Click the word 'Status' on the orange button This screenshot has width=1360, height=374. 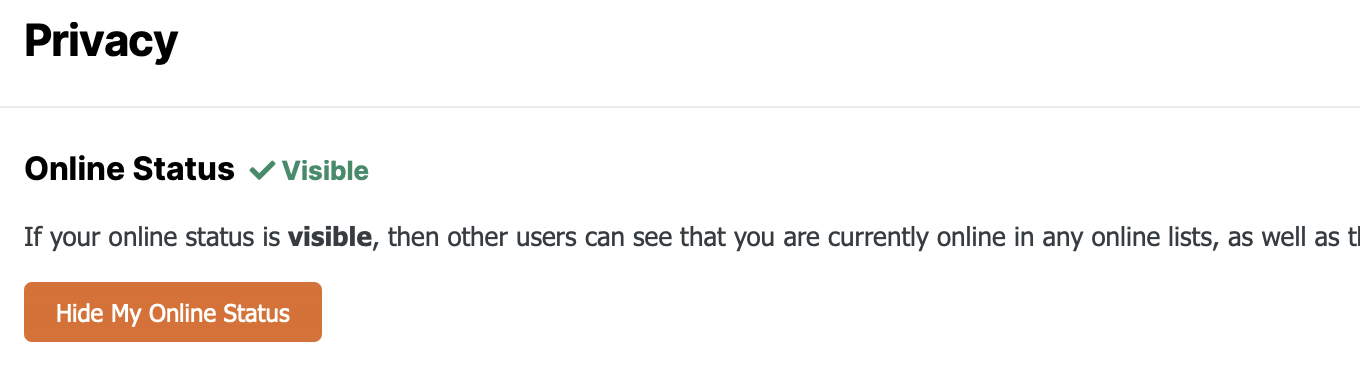[x=258, y=313]
